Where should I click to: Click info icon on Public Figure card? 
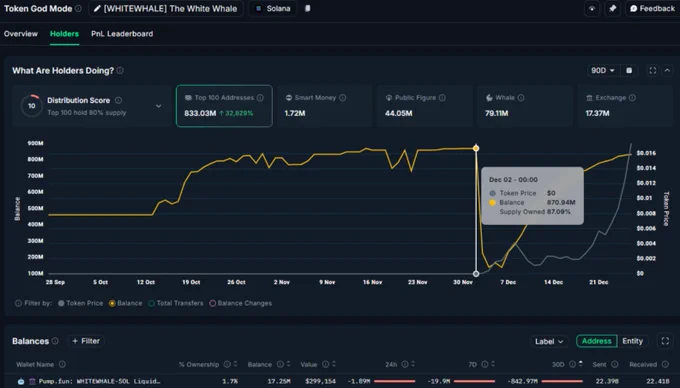[442, 98]
